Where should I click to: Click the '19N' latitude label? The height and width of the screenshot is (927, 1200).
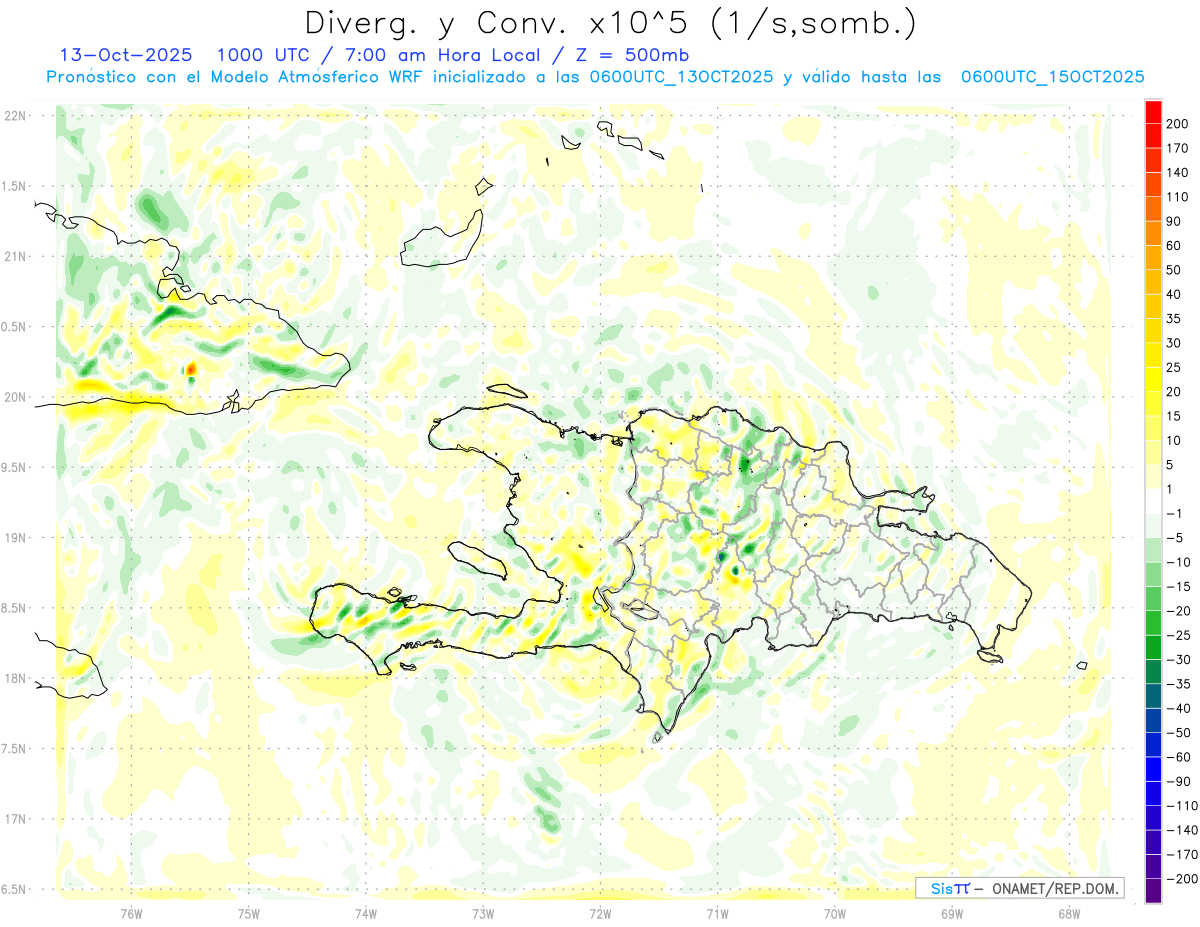[x=14, y=538]
